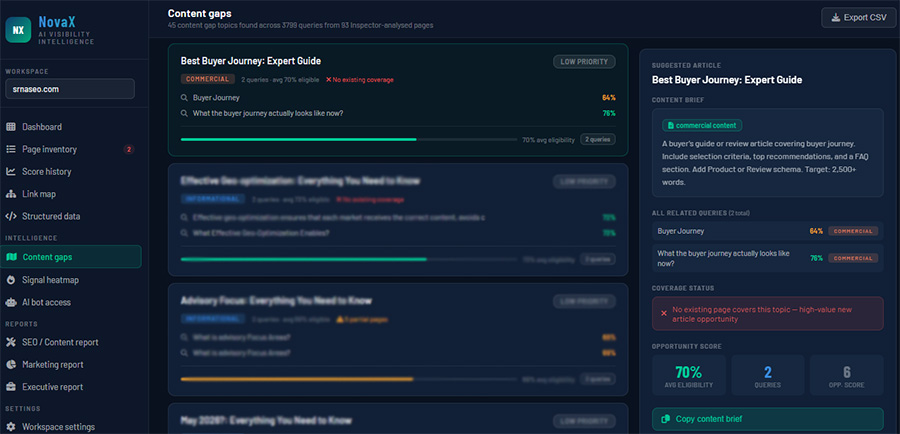This screenshot has width=900, height=434.
Task: Select Content gaps in sidebar
Action: click(71, 257)
